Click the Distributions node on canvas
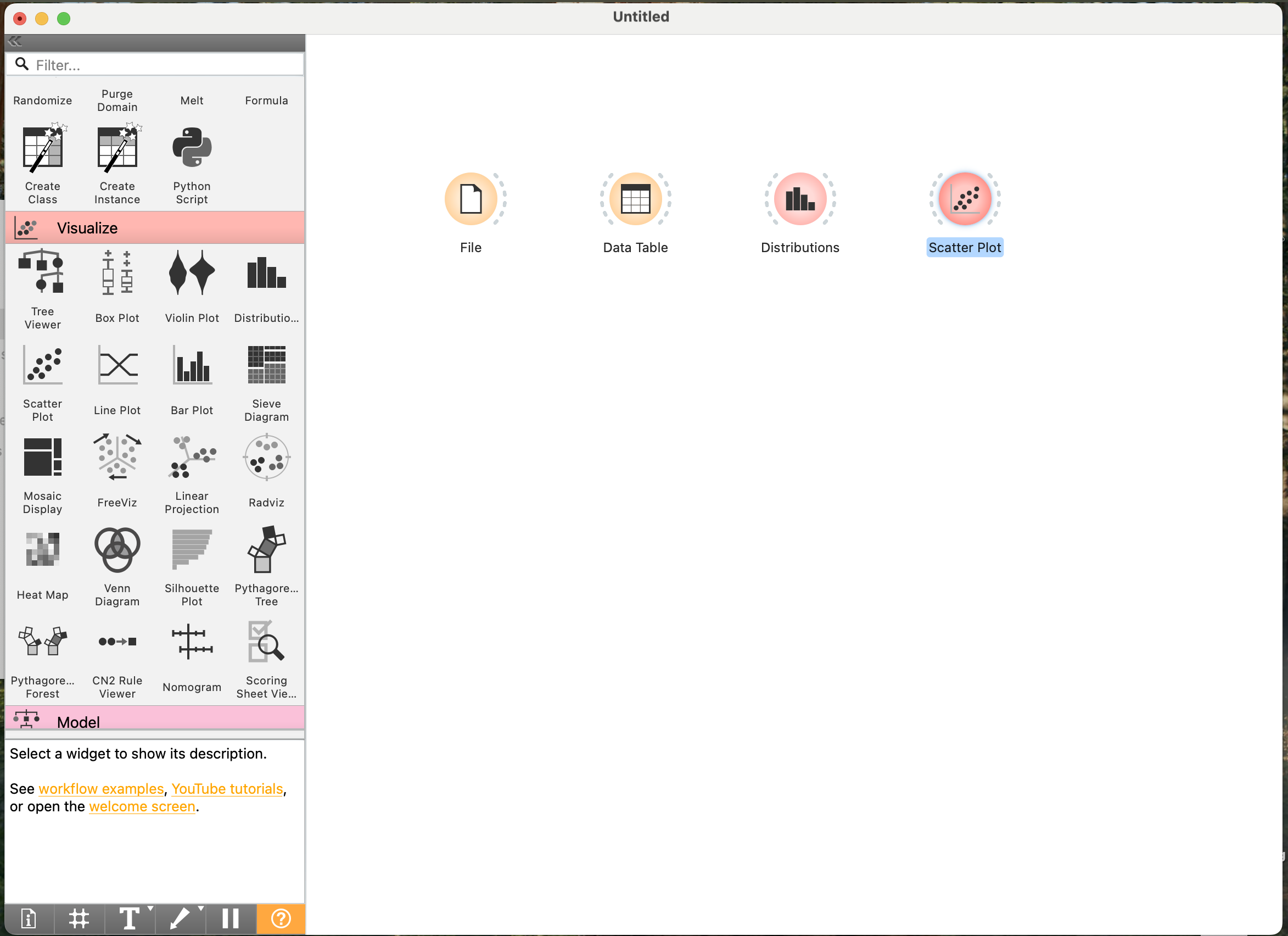1288x936 pixels. (799, 199)
